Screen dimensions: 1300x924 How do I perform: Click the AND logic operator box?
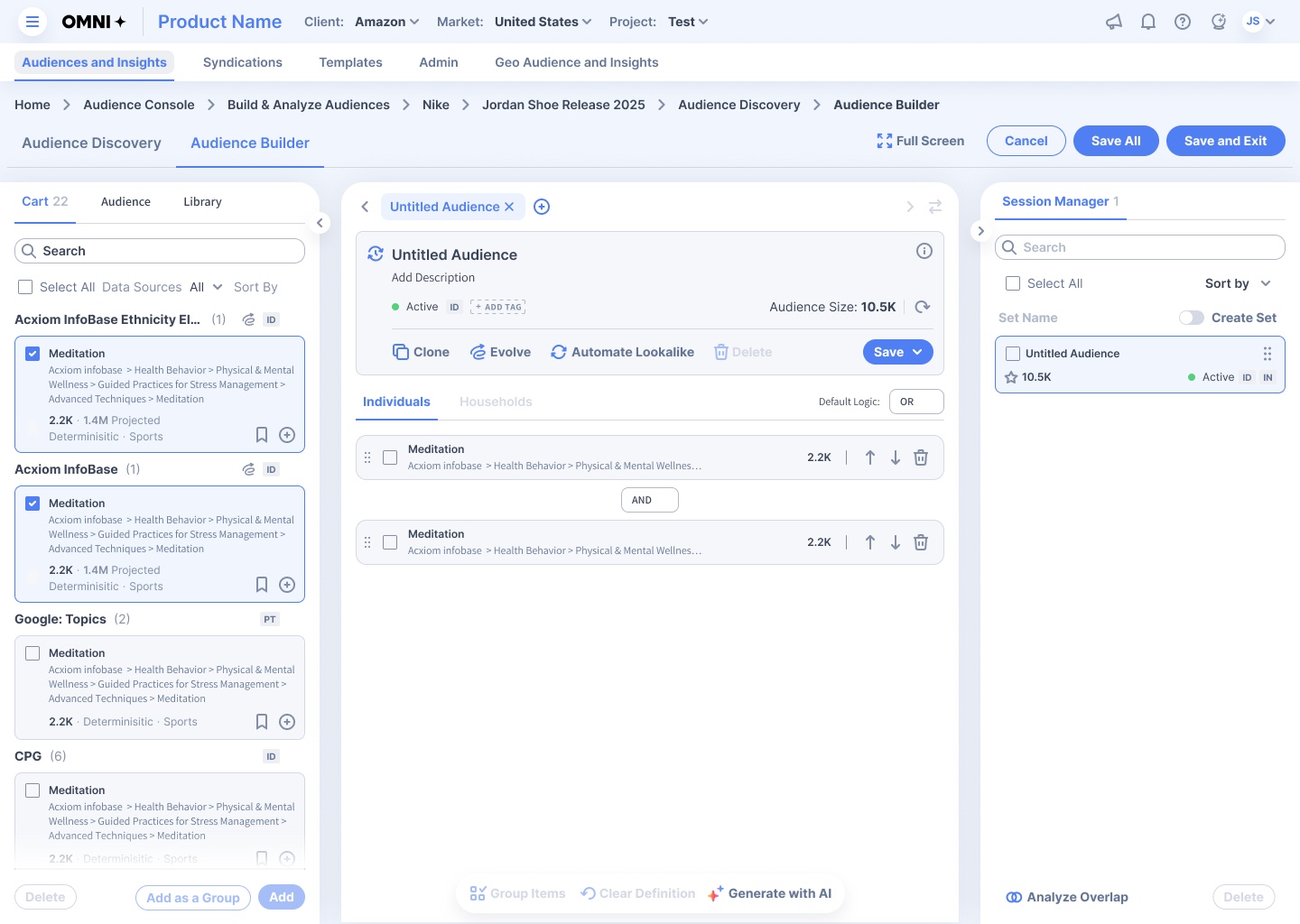pos(650,500)
